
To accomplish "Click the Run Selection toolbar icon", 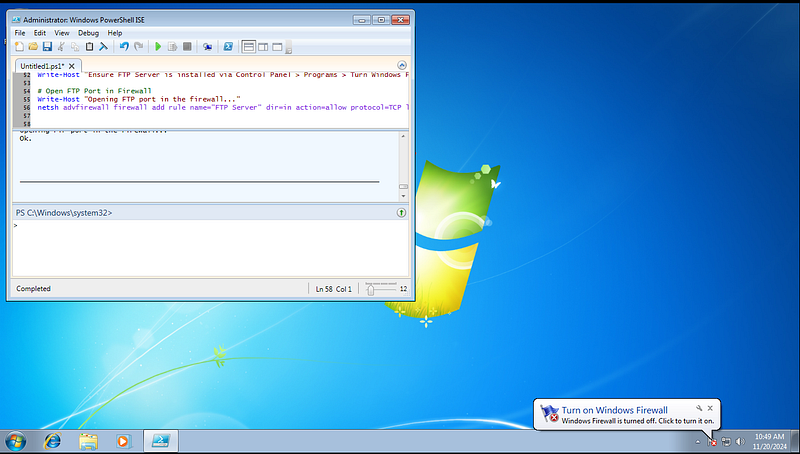I will 172,47.
